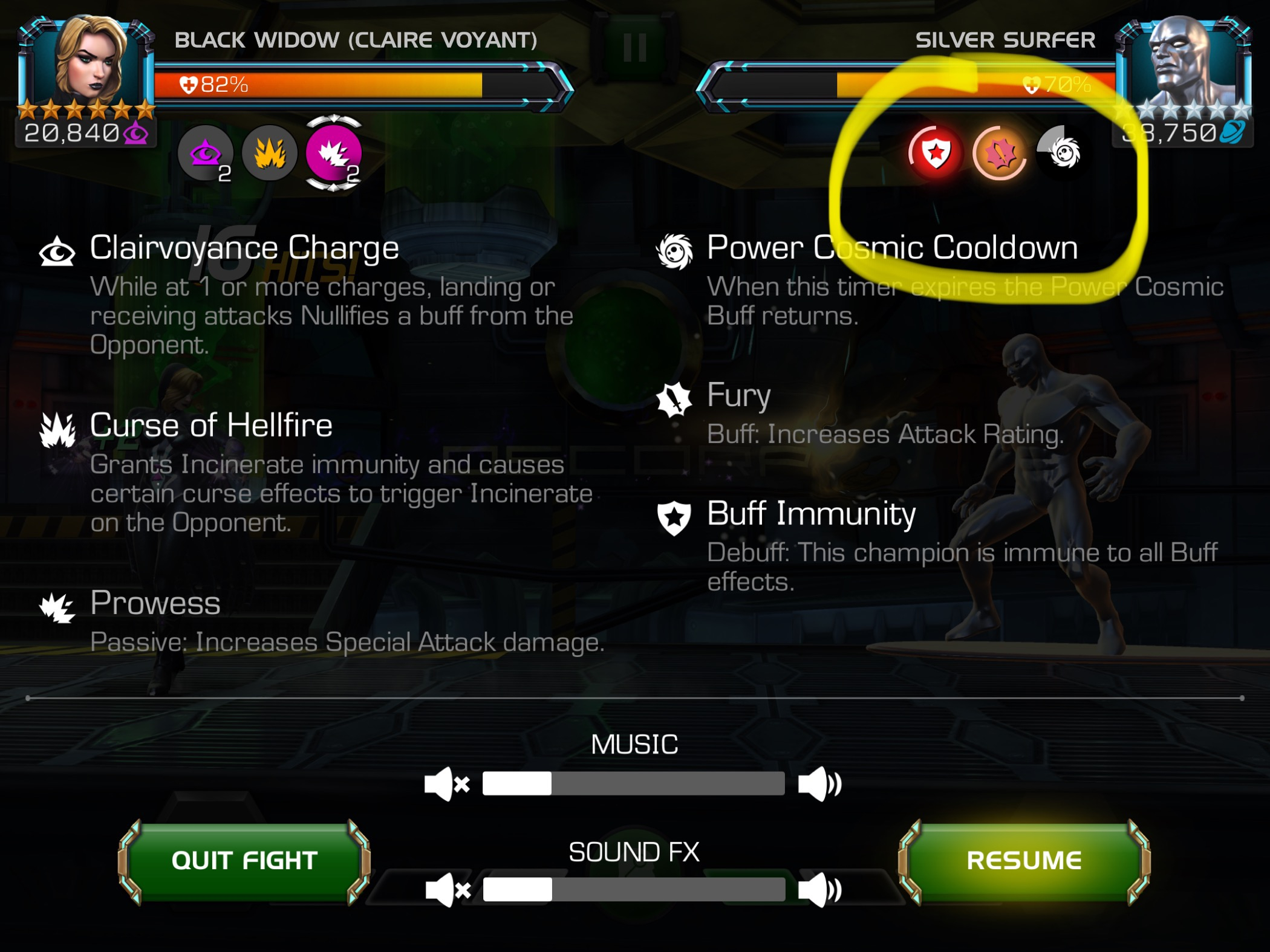
Task: Tap the red Buff Immunity shield icon
Action: (x=936, y=152)
